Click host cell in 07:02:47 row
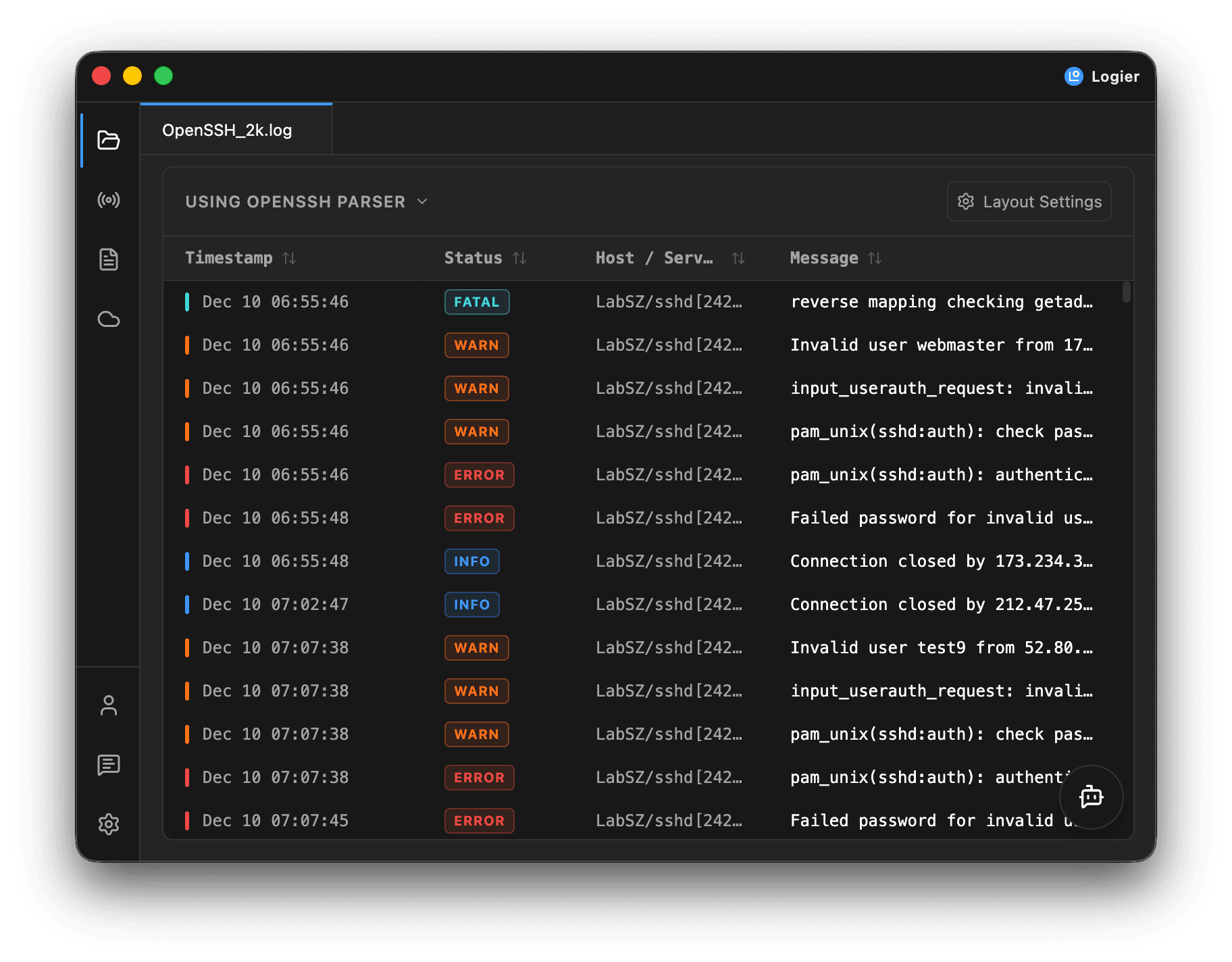This screenshot has height=962, width=1232. [x=669, y=605]
